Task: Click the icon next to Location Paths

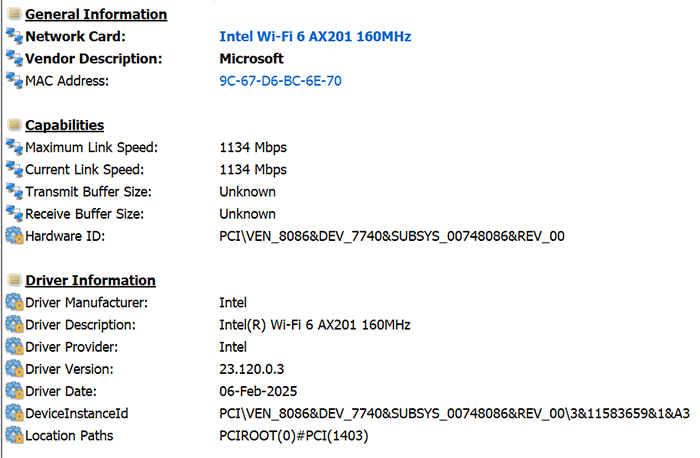Action: (14, 435)
